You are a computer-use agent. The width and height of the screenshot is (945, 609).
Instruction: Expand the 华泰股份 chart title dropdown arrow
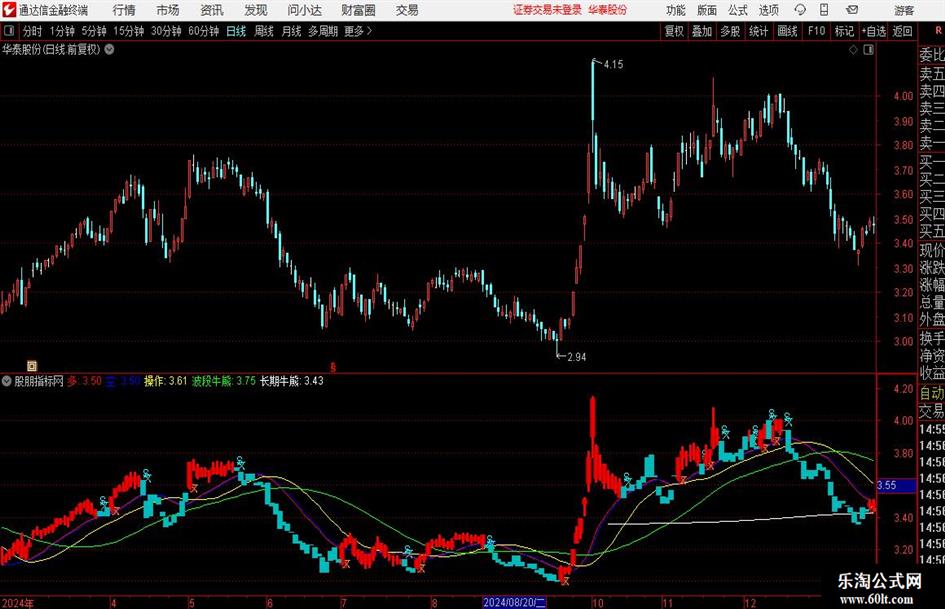tap(110, 50)
